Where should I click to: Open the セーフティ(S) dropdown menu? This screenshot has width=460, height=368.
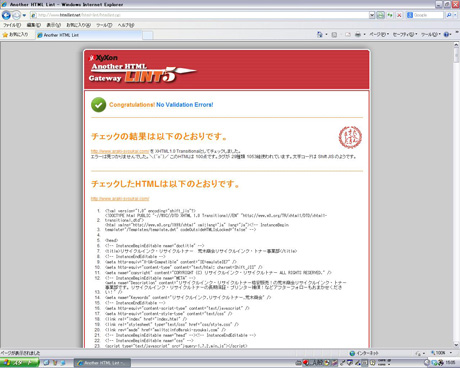tap(405, 34)
